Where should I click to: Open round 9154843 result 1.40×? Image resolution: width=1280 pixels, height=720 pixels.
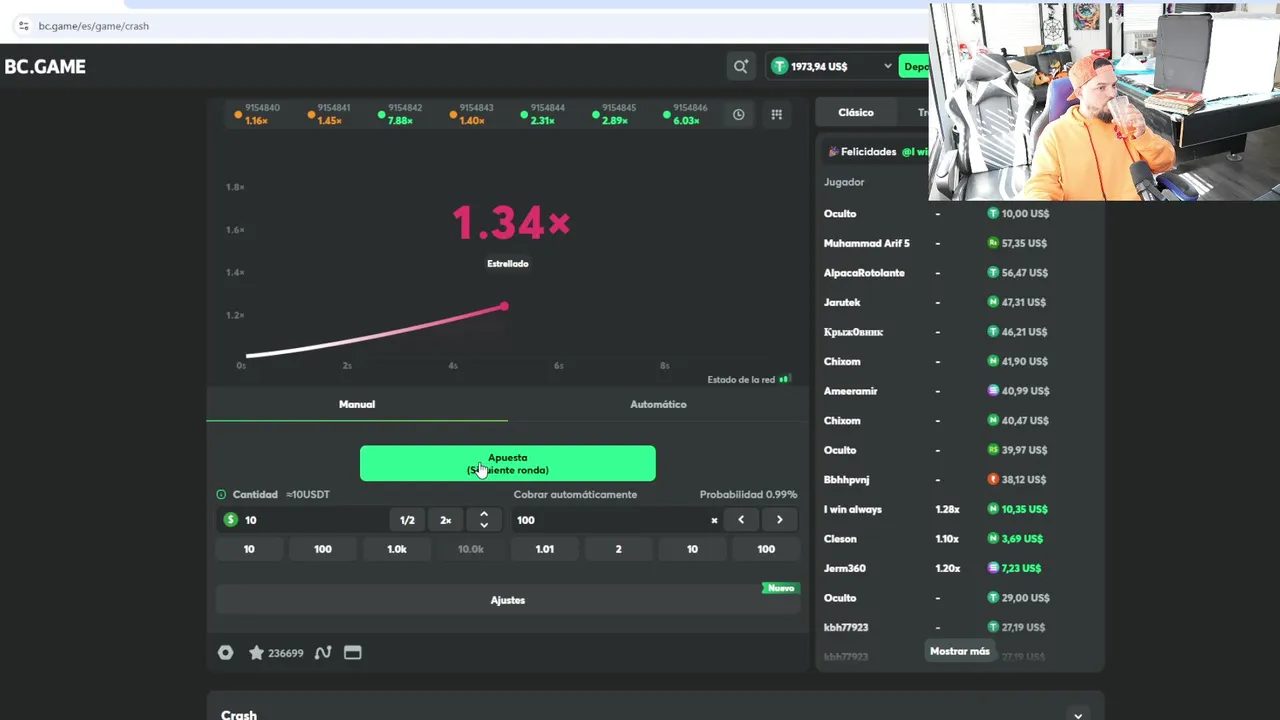click(471, 114)
